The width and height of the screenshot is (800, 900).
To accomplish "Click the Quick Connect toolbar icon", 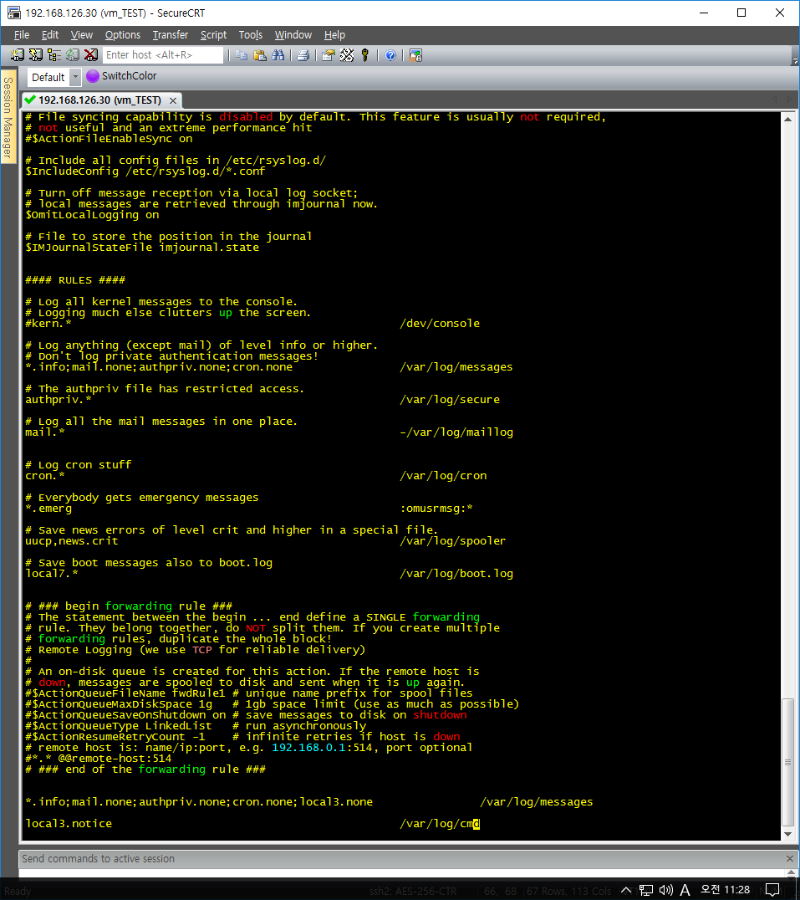I will coord(36,55).
